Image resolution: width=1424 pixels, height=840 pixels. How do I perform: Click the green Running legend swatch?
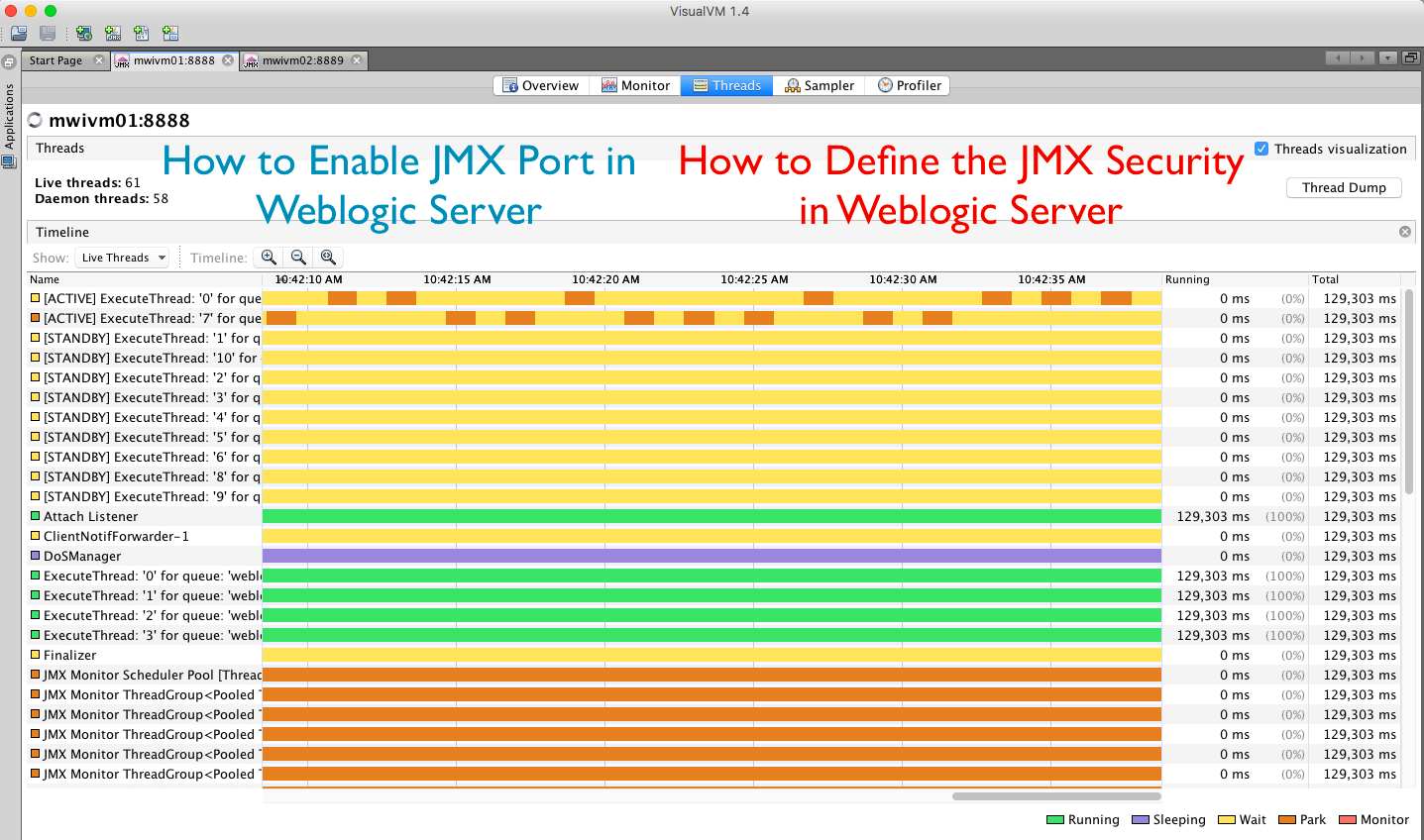1055,820
